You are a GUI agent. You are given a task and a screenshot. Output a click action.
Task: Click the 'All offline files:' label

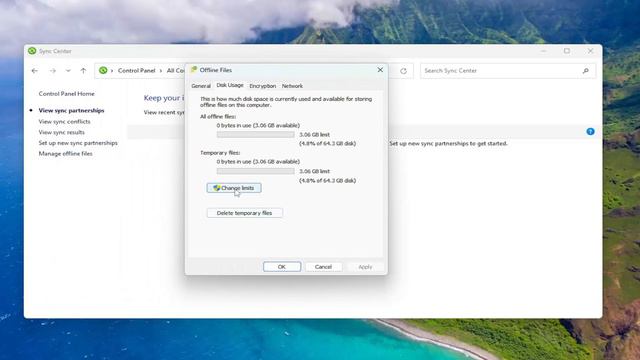click(218, 116)
